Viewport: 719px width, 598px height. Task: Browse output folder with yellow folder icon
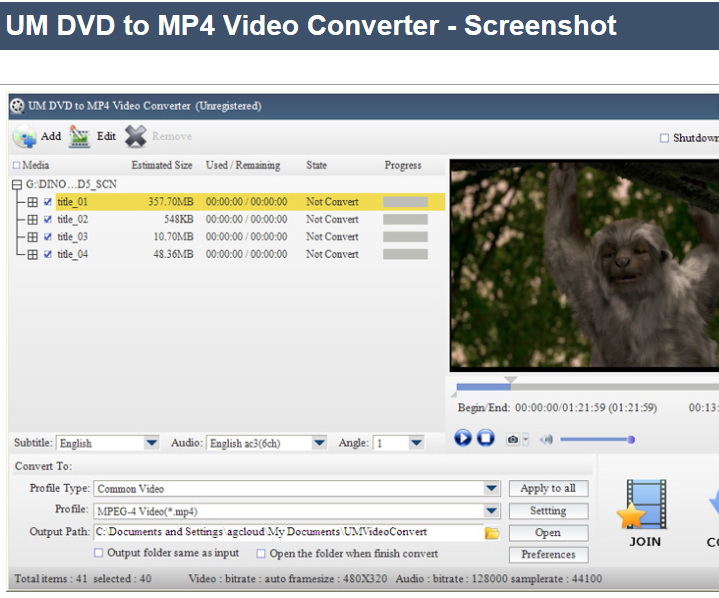pyautogui.click(x=492, y=533)
